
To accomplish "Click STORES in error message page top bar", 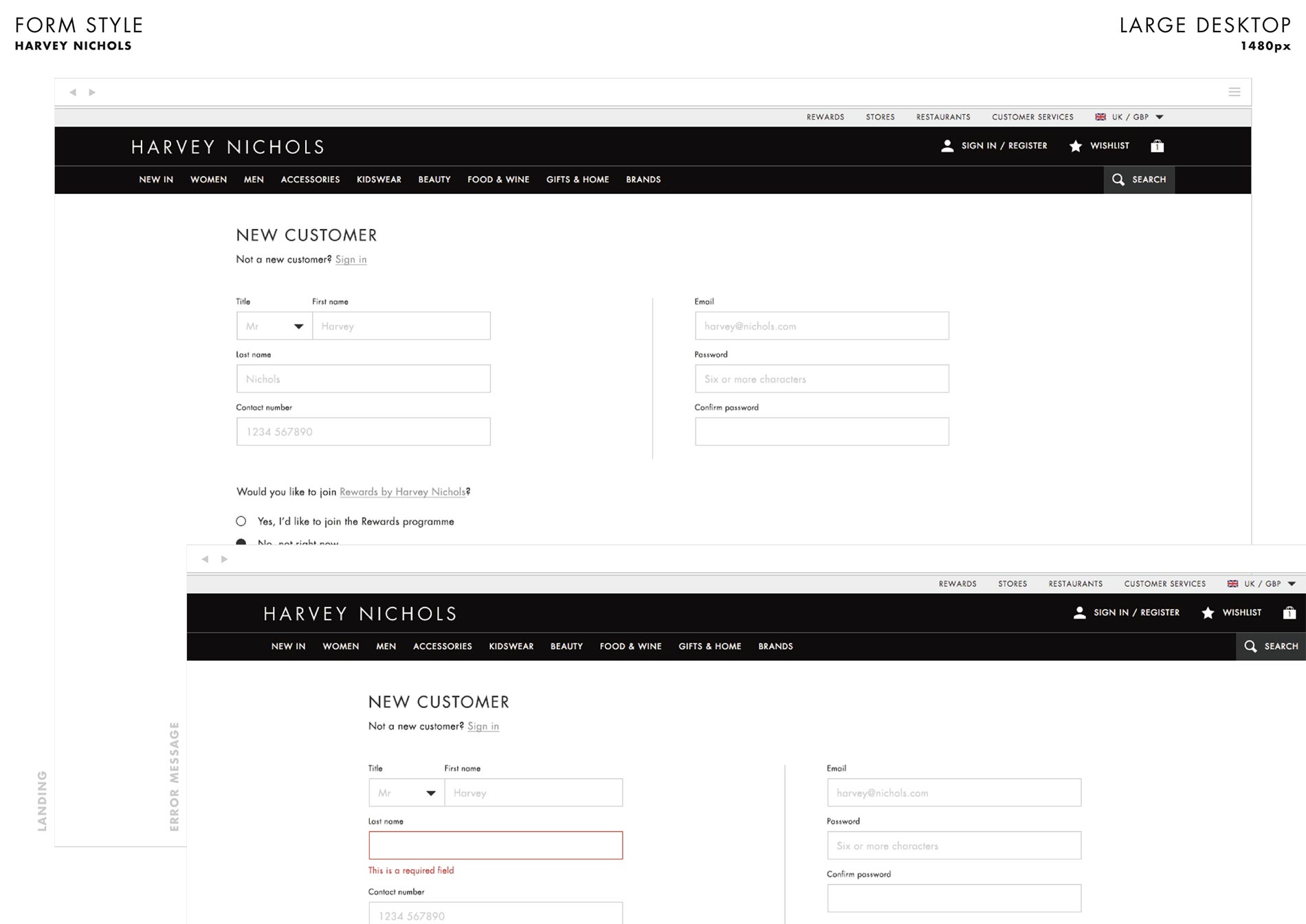I will click(1012, 584).
